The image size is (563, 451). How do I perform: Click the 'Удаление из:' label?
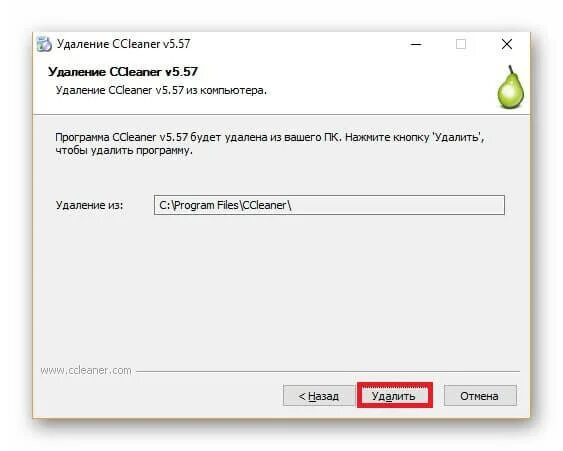tap(89, 205)
